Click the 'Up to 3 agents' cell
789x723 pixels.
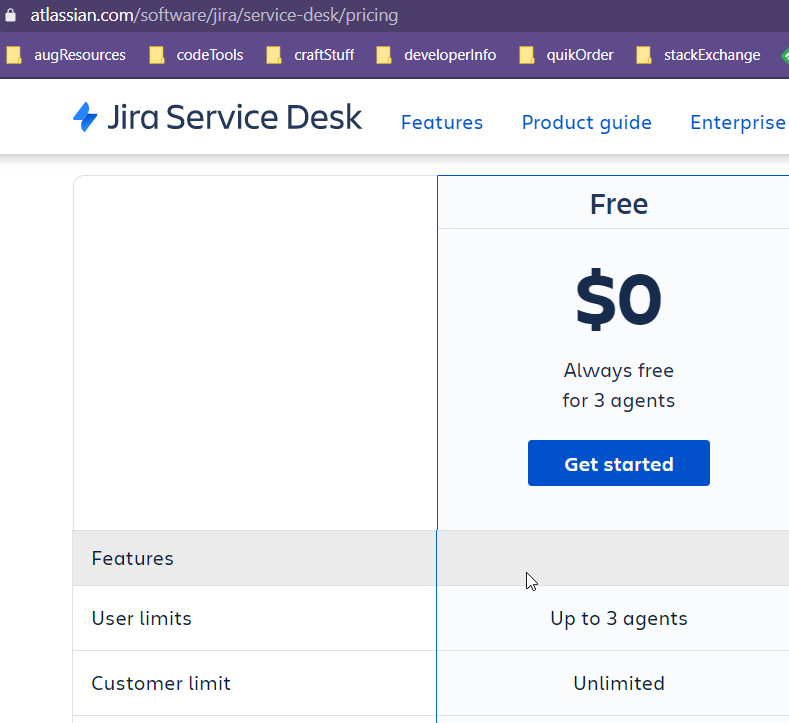619,618
